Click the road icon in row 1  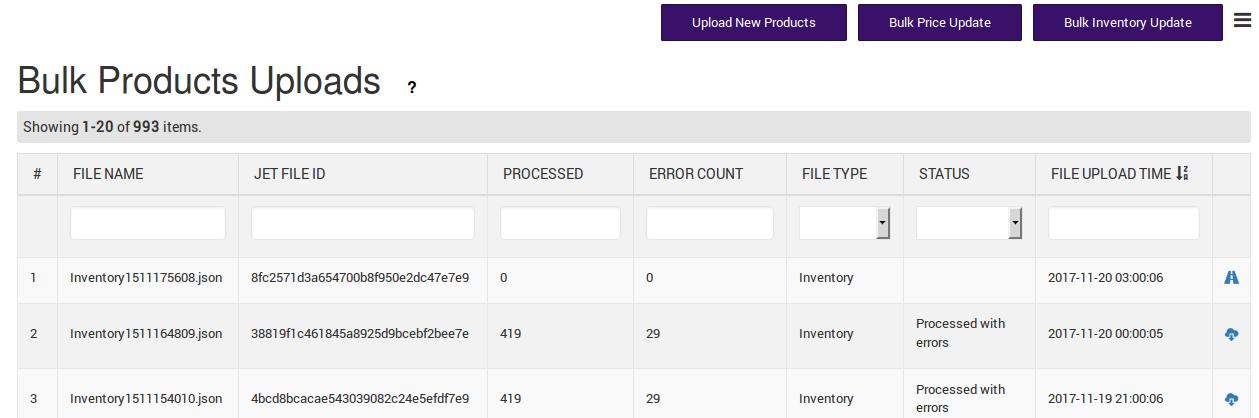tap(1231, 277)
